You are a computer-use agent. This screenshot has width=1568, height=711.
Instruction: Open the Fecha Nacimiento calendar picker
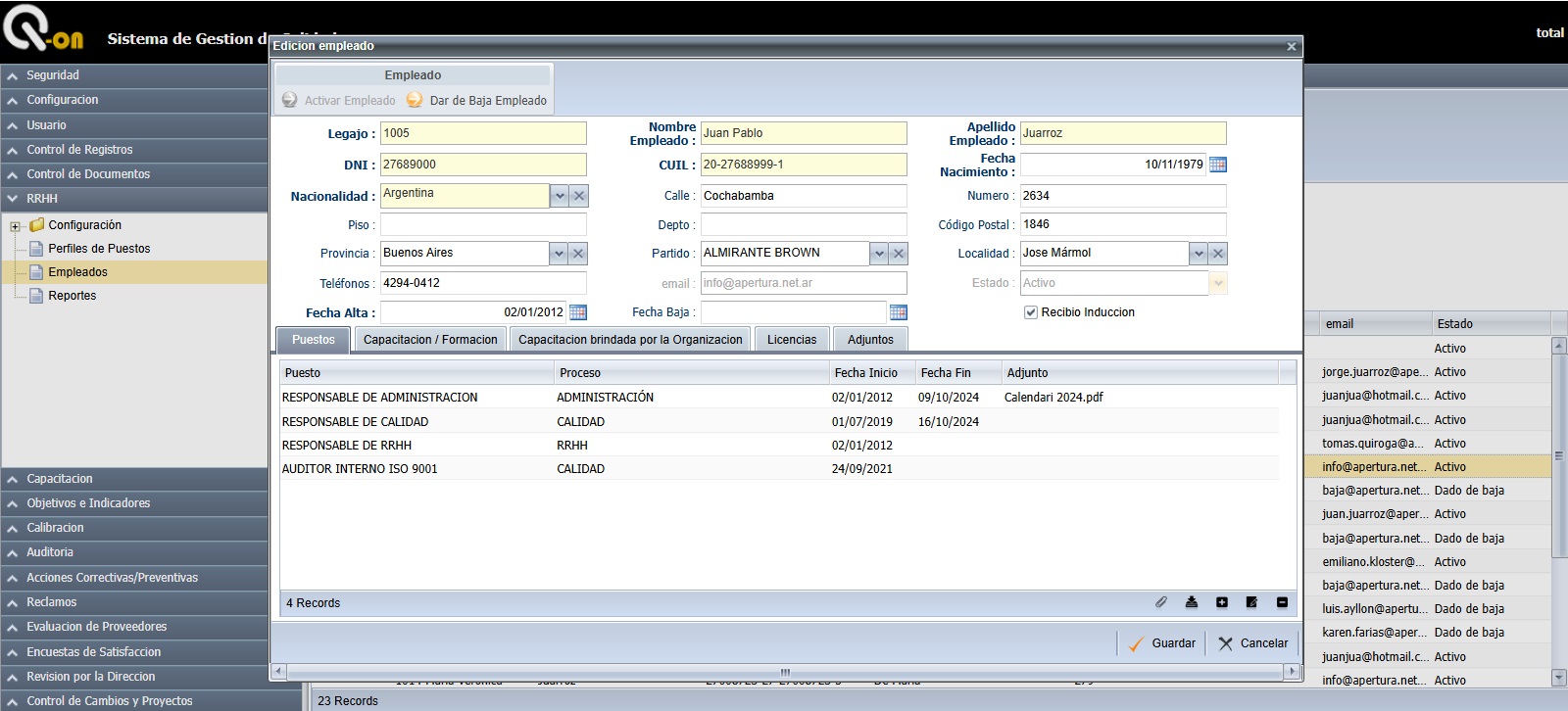pyautogui.click(x=1218, y=165)
